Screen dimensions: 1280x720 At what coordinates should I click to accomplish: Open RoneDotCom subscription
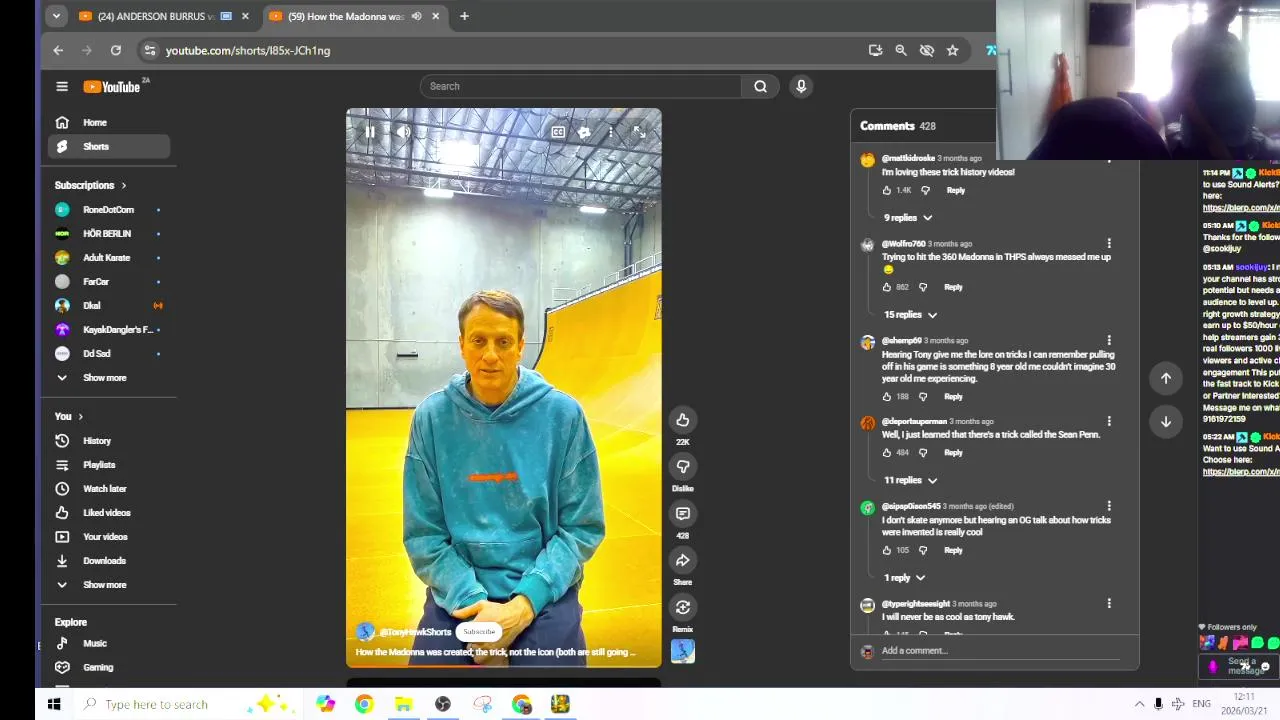coord(109,210)
